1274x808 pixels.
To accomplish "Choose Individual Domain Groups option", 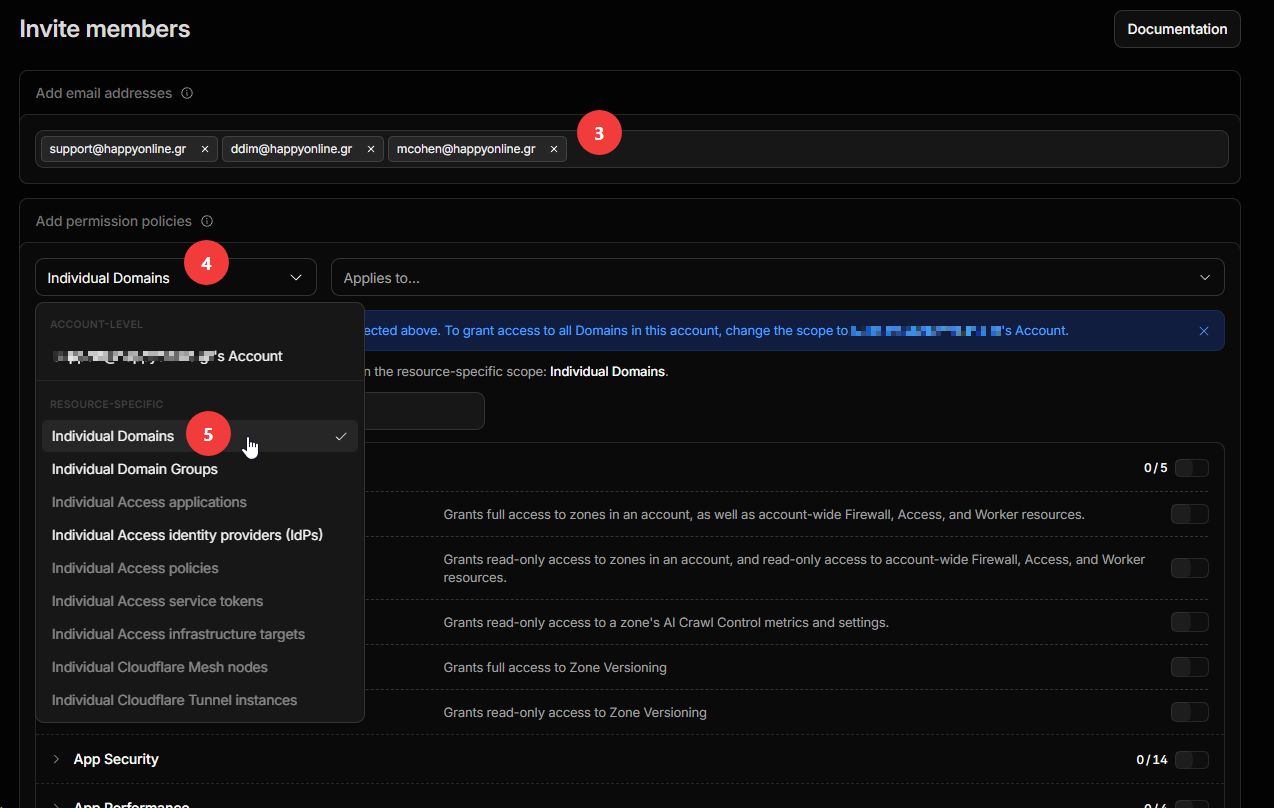I will click(x=200, y=469).
